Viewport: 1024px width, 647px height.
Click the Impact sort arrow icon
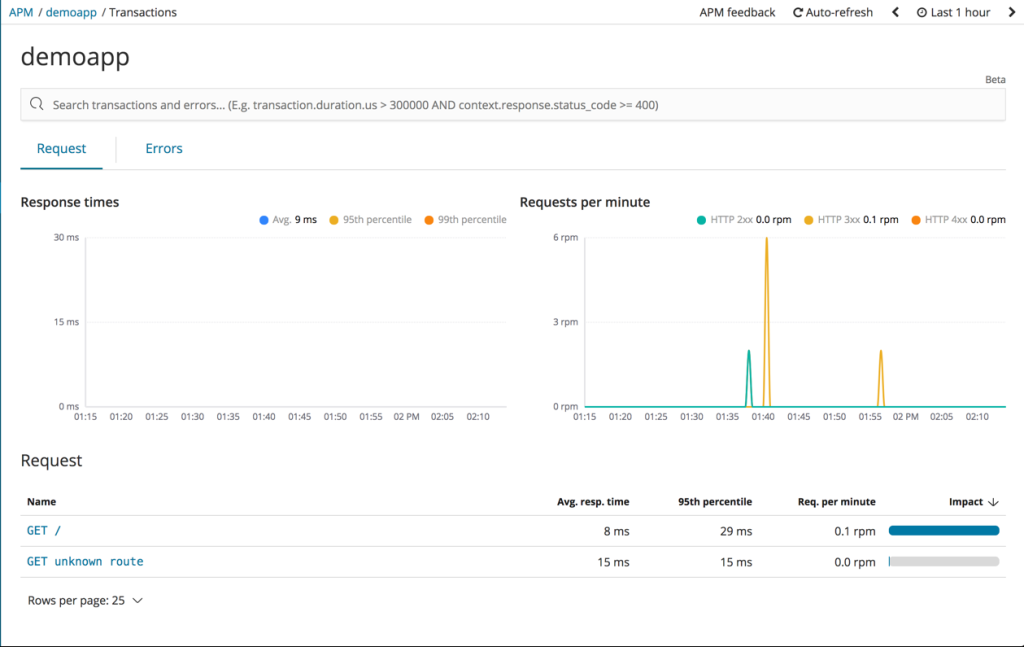(x=993, y=501)
